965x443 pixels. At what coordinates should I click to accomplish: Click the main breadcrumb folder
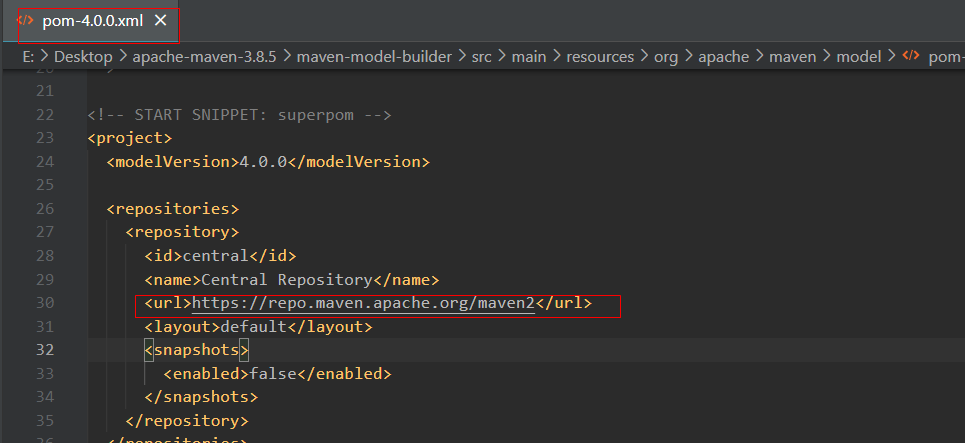(529, 57)
